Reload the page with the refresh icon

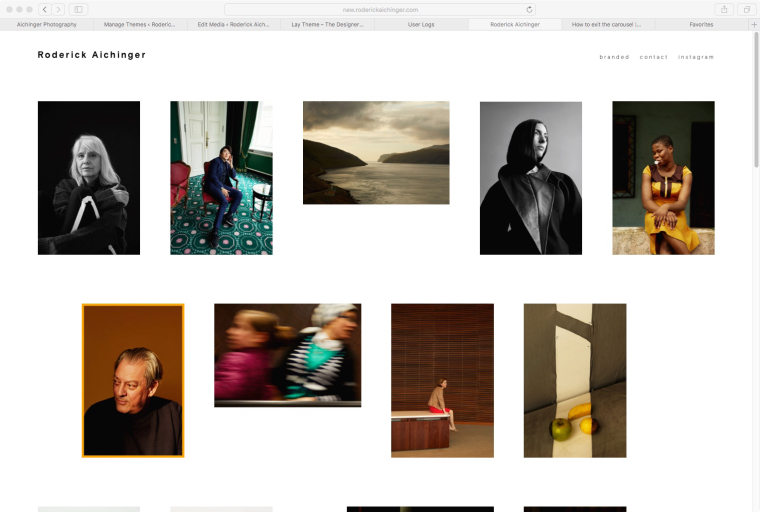[529, 9]
